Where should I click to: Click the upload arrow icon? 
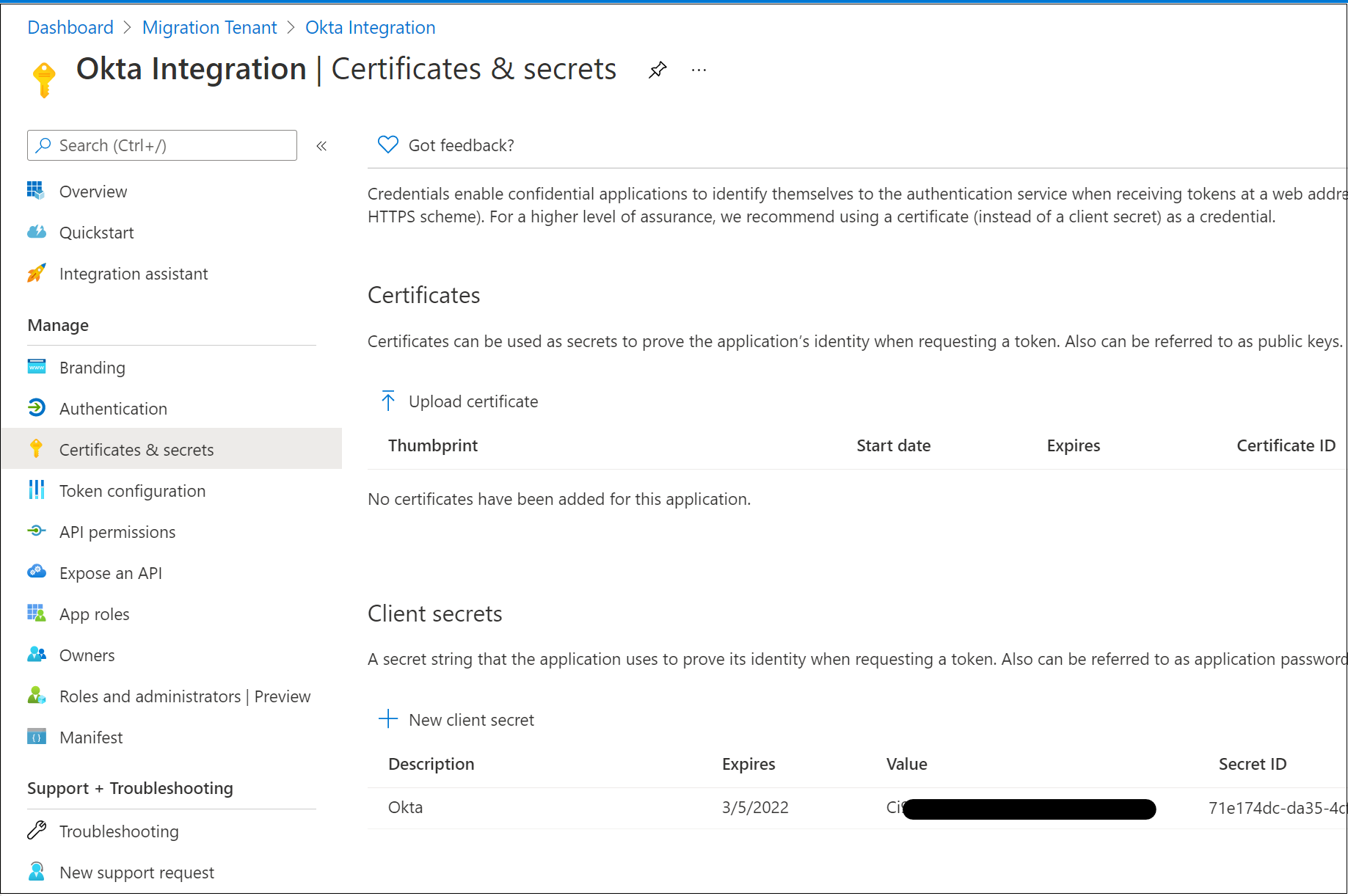(x=388, y=401)
